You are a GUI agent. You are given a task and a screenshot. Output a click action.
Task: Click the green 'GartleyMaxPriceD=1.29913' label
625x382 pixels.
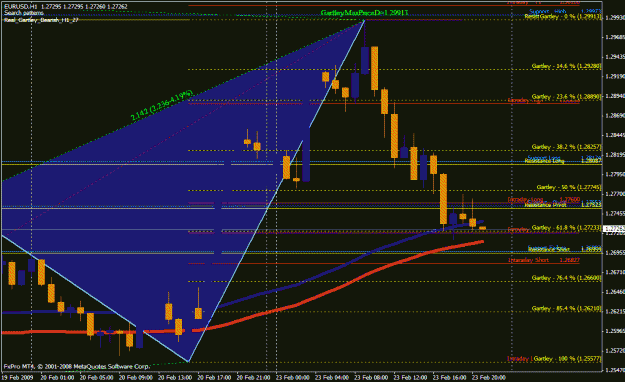click(364, 13)
